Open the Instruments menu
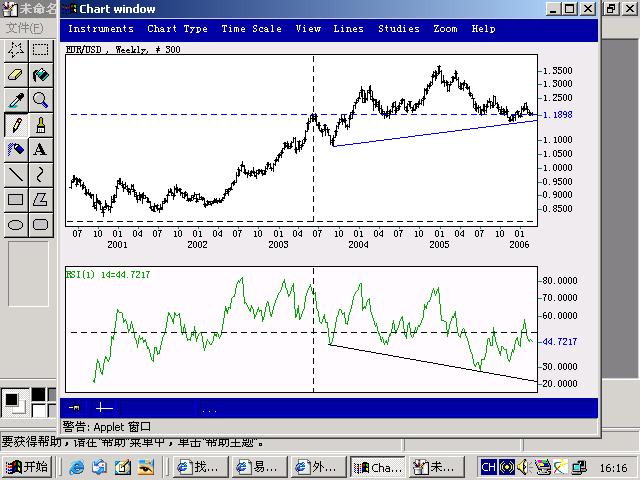This screenshot has width=640, height=480. [101, 29]
